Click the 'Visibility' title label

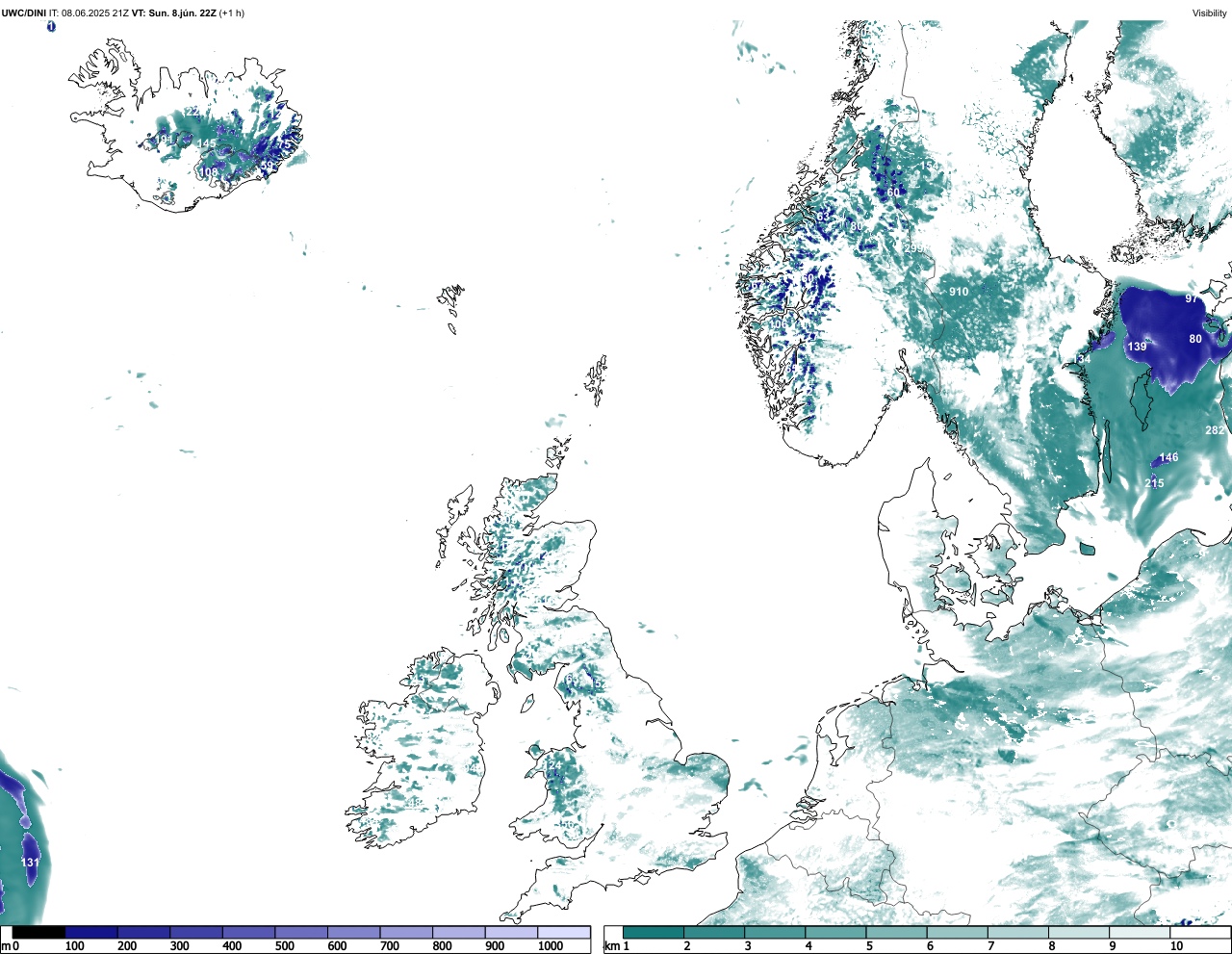pyautogui.click(x=1210, y=13)
